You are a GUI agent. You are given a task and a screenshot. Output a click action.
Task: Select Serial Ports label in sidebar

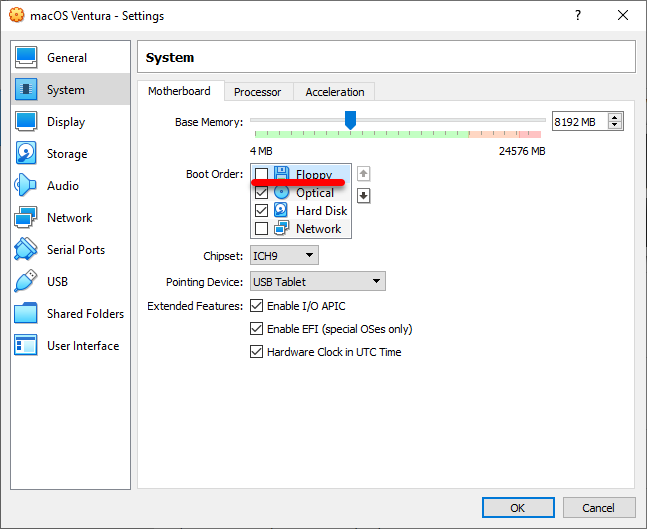pyautogui.click(x=76, y=250)
